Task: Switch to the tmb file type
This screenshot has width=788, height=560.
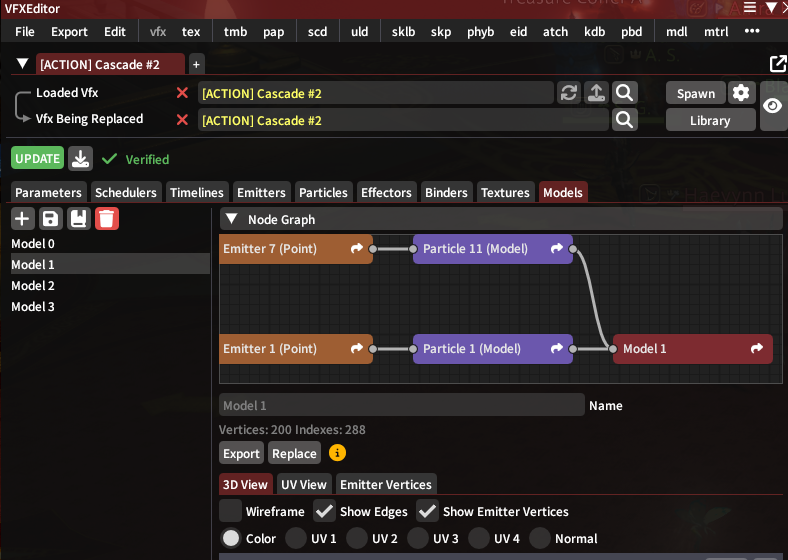Action: click(x=235, y=32)
